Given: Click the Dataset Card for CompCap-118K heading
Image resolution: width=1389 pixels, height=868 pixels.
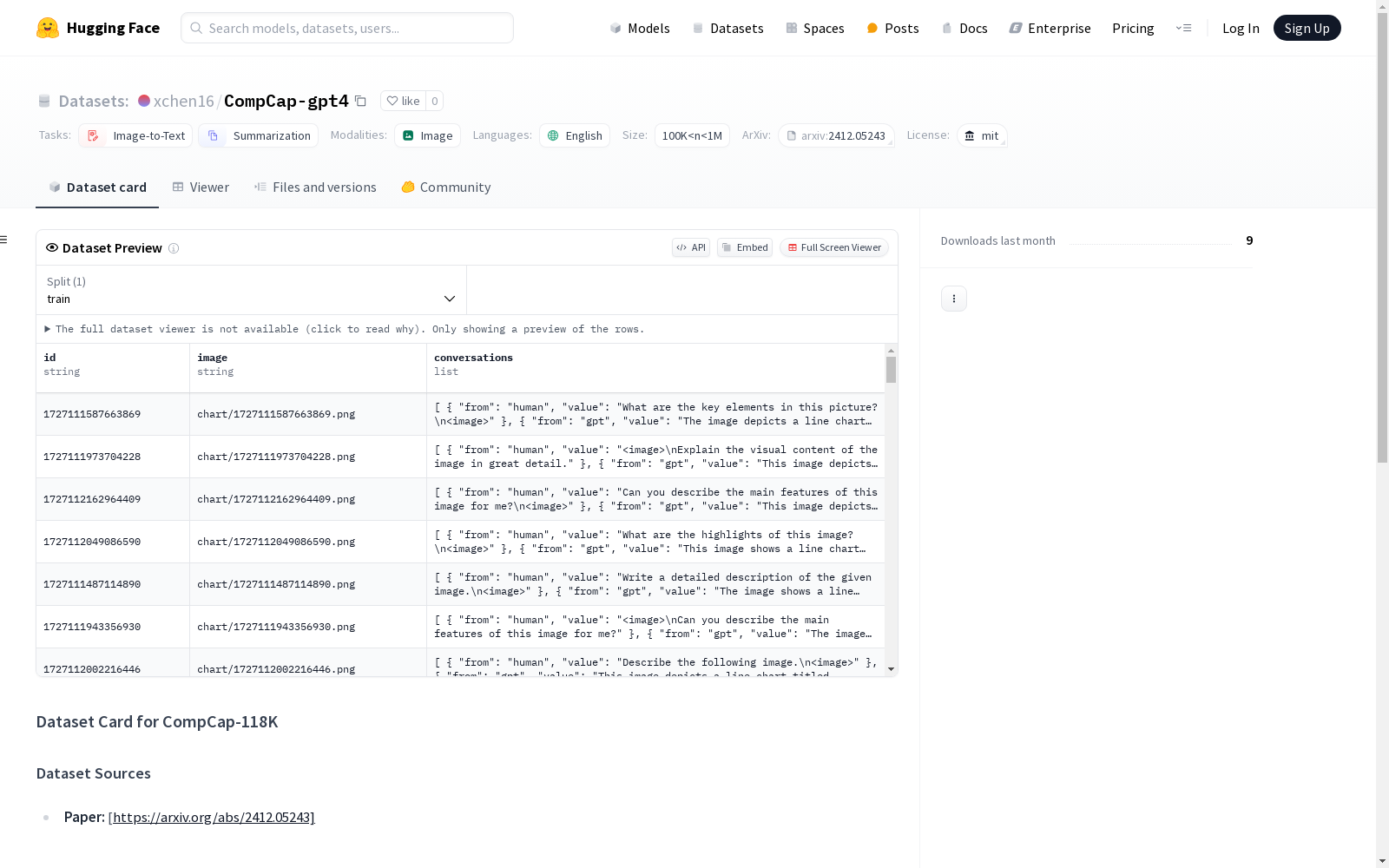Looking at the screenshot, I should (157, 722).
